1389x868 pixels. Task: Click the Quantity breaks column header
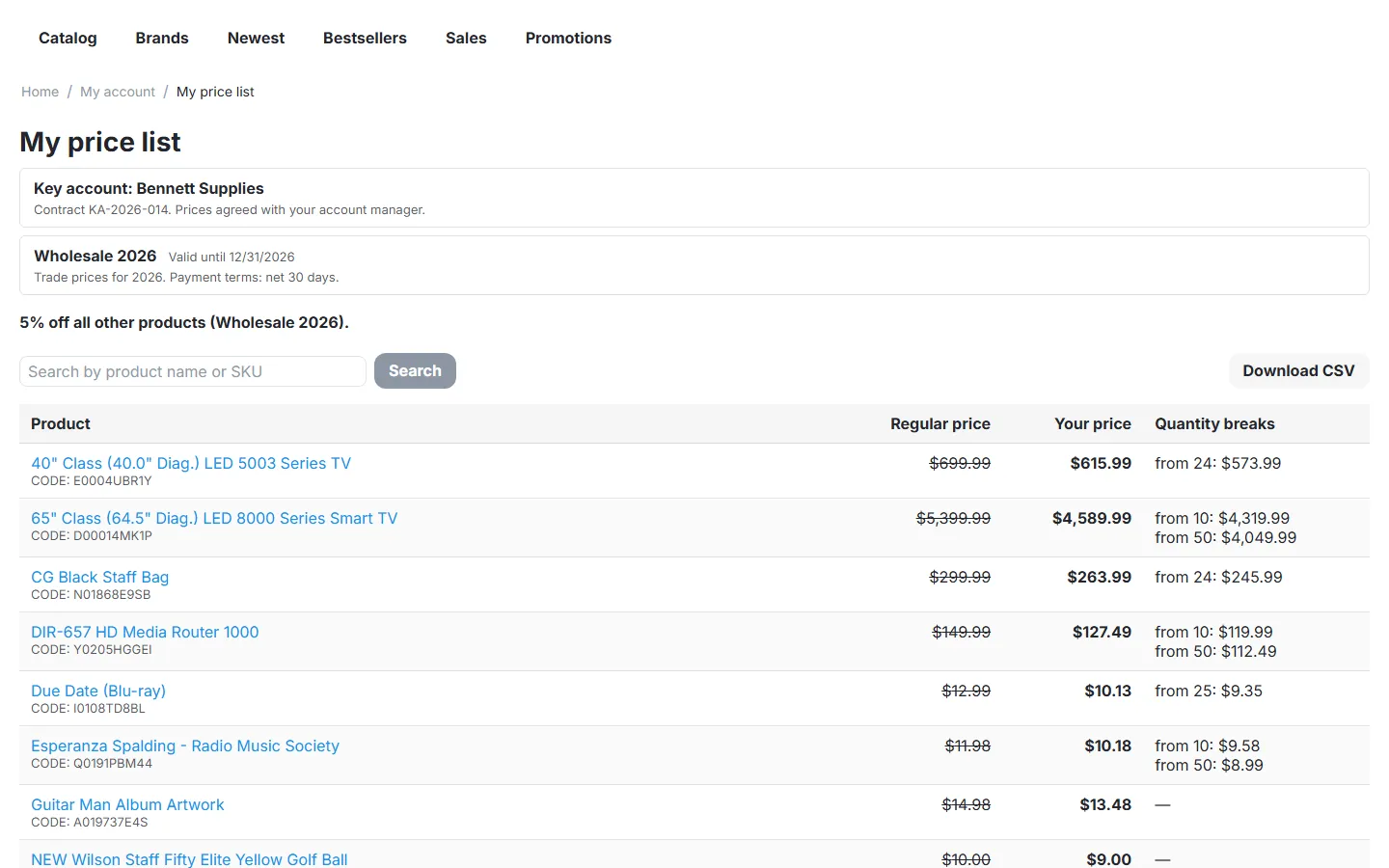click(x=1214, y=423)
